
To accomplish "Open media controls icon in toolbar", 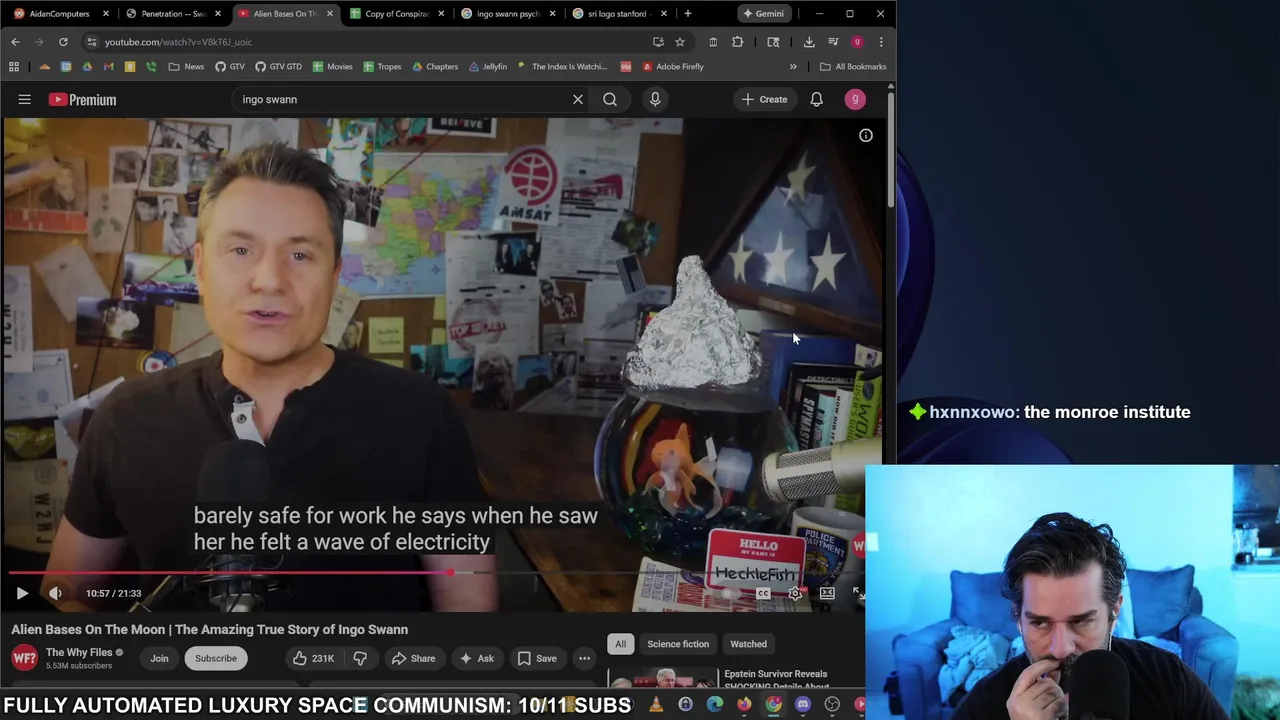I will click(x=833, y=42).
